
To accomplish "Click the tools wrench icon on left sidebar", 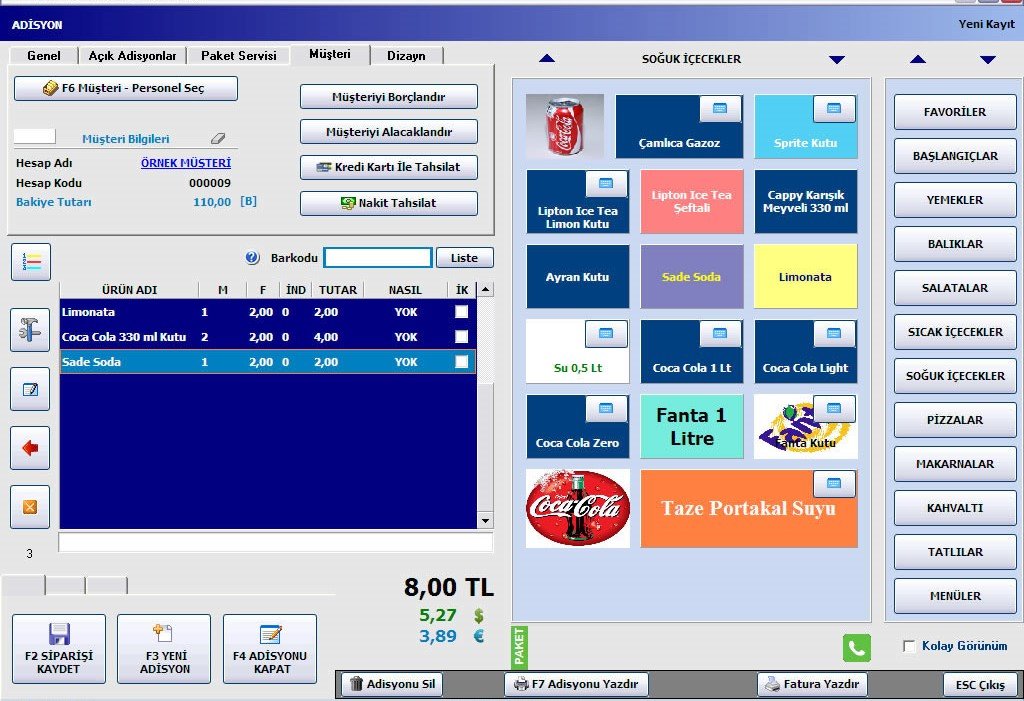I will tap(30, 330).
